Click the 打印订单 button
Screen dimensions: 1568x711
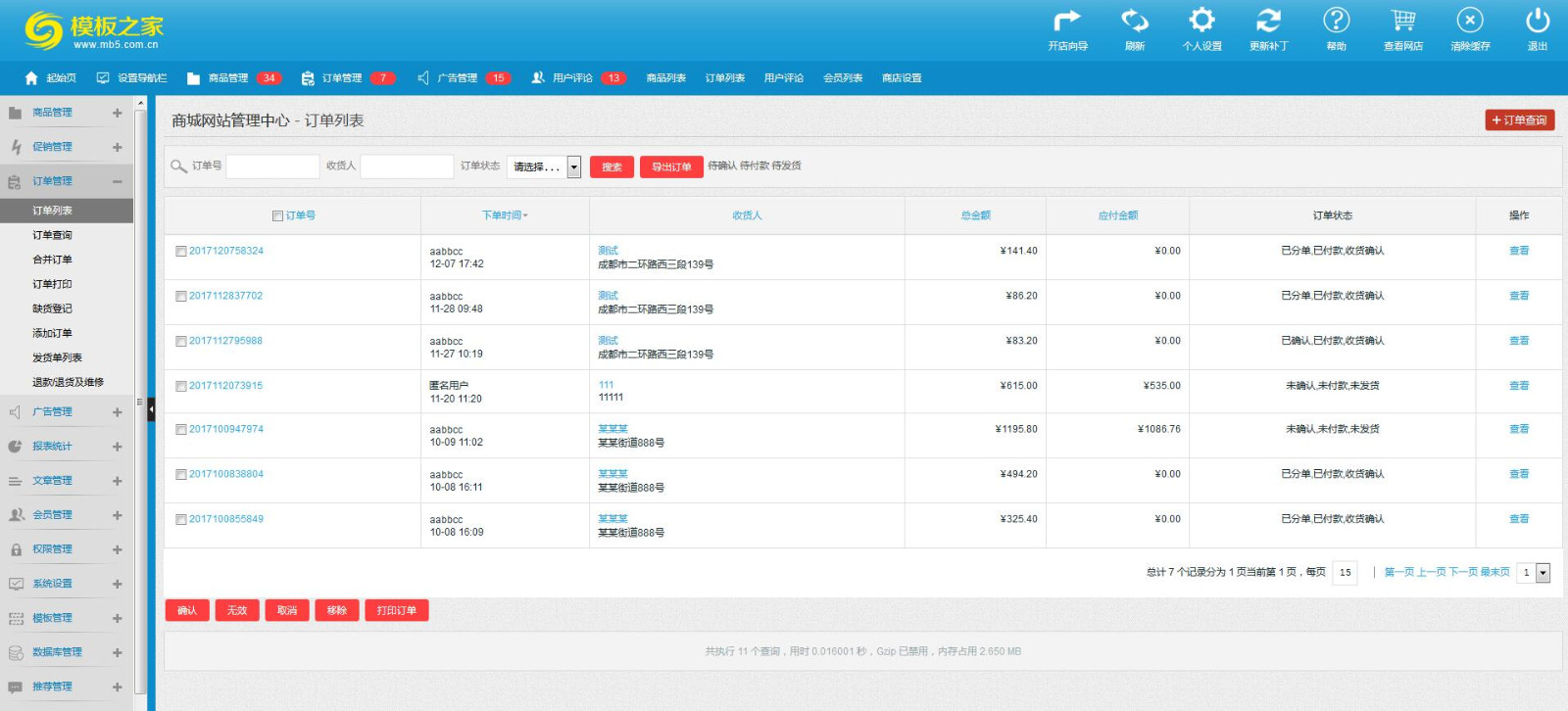pos(396,611)
